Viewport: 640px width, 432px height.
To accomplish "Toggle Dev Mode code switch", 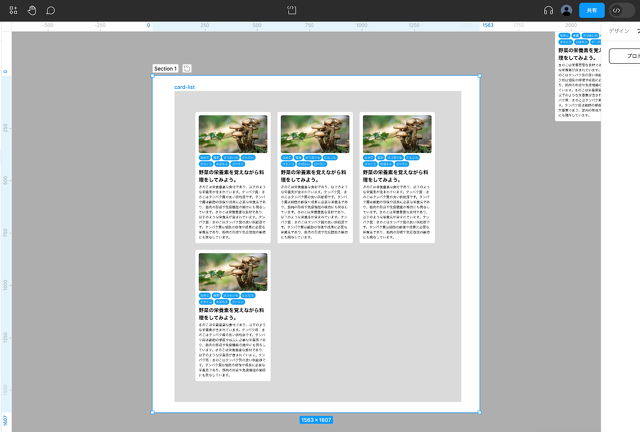I will [620, 10].
